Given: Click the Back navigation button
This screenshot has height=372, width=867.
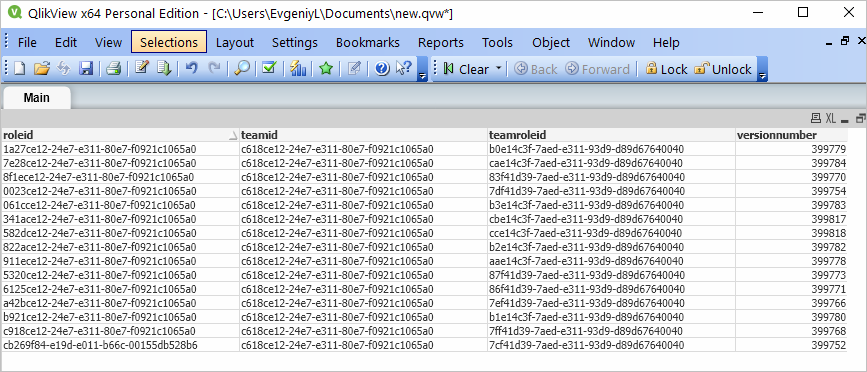Looking at the screenshot, I should click(536, 69).
